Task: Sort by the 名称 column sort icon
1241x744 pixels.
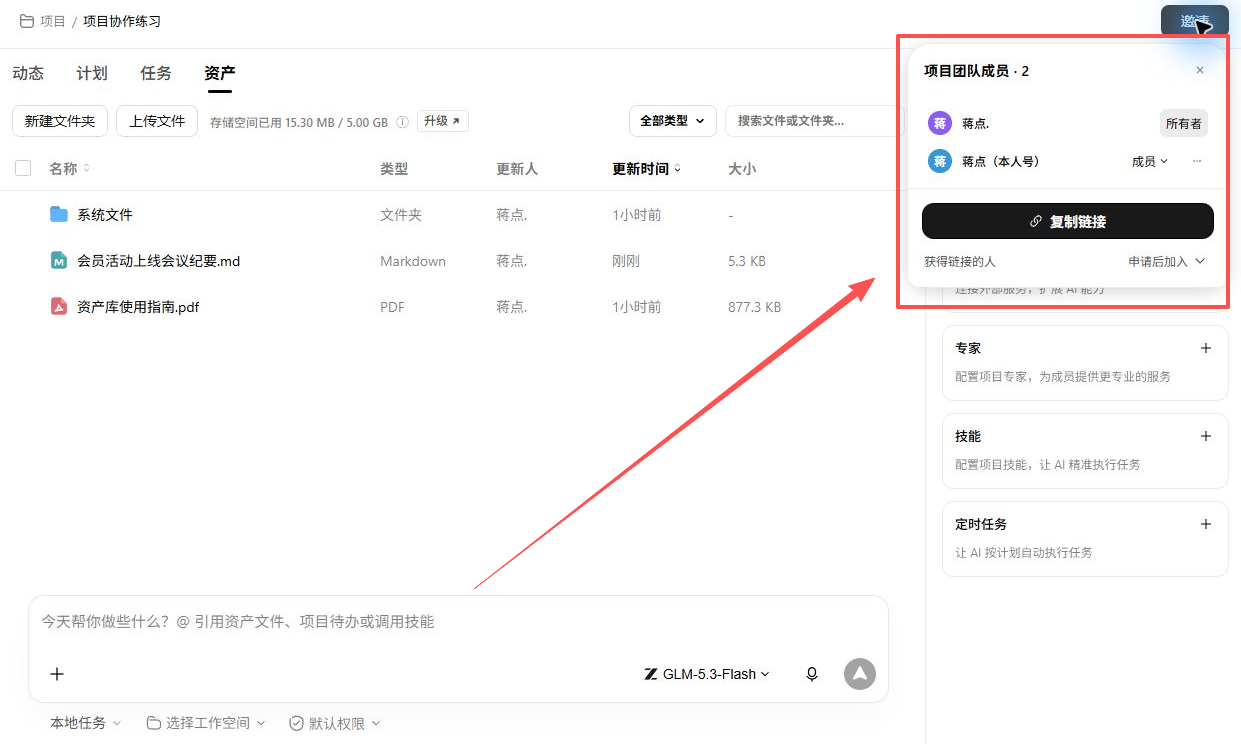Action: point(86,168)
